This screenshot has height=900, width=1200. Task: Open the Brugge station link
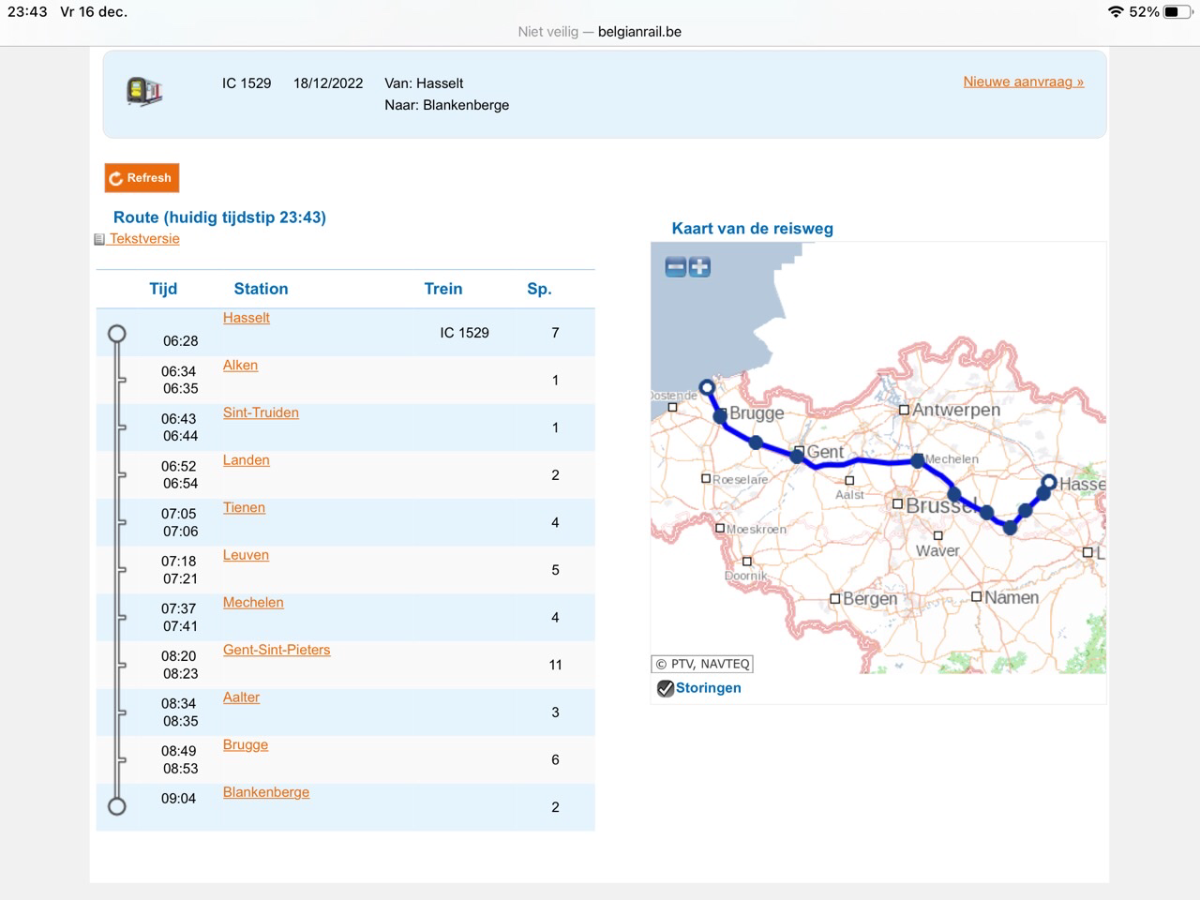coord(245,745)
